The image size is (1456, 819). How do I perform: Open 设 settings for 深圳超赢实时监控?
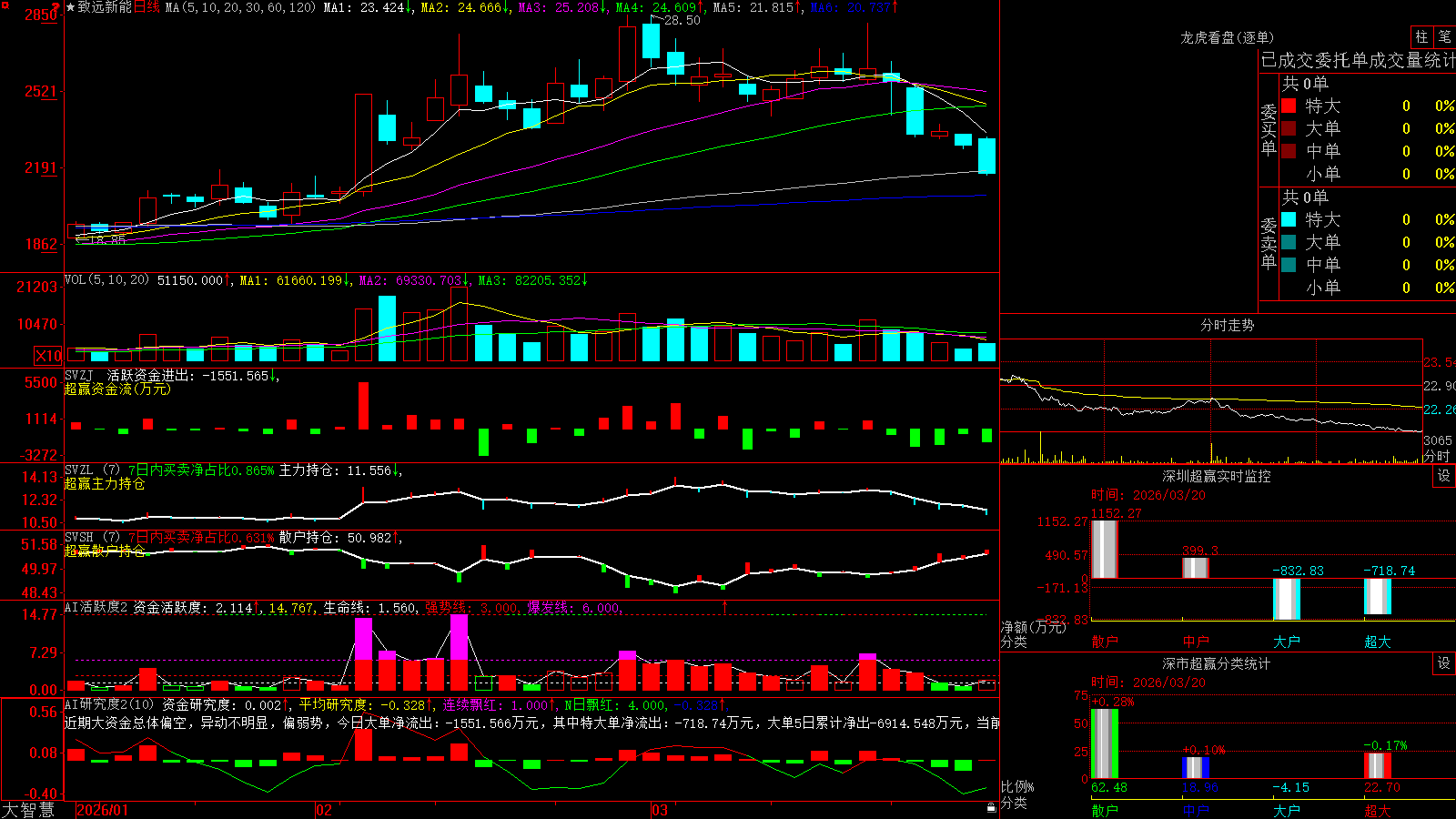coord(1443,476)
